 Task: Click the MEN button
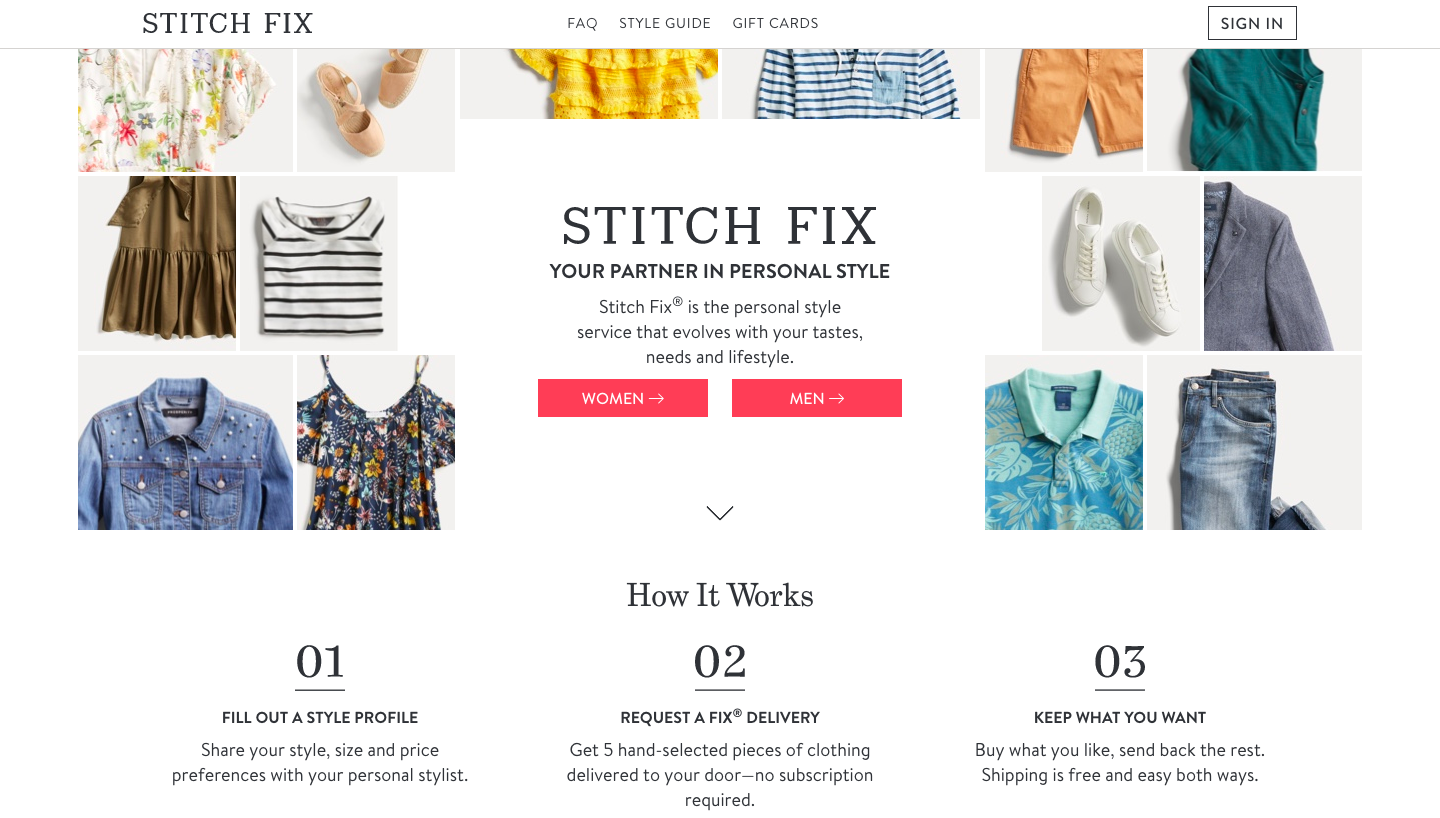816,397
